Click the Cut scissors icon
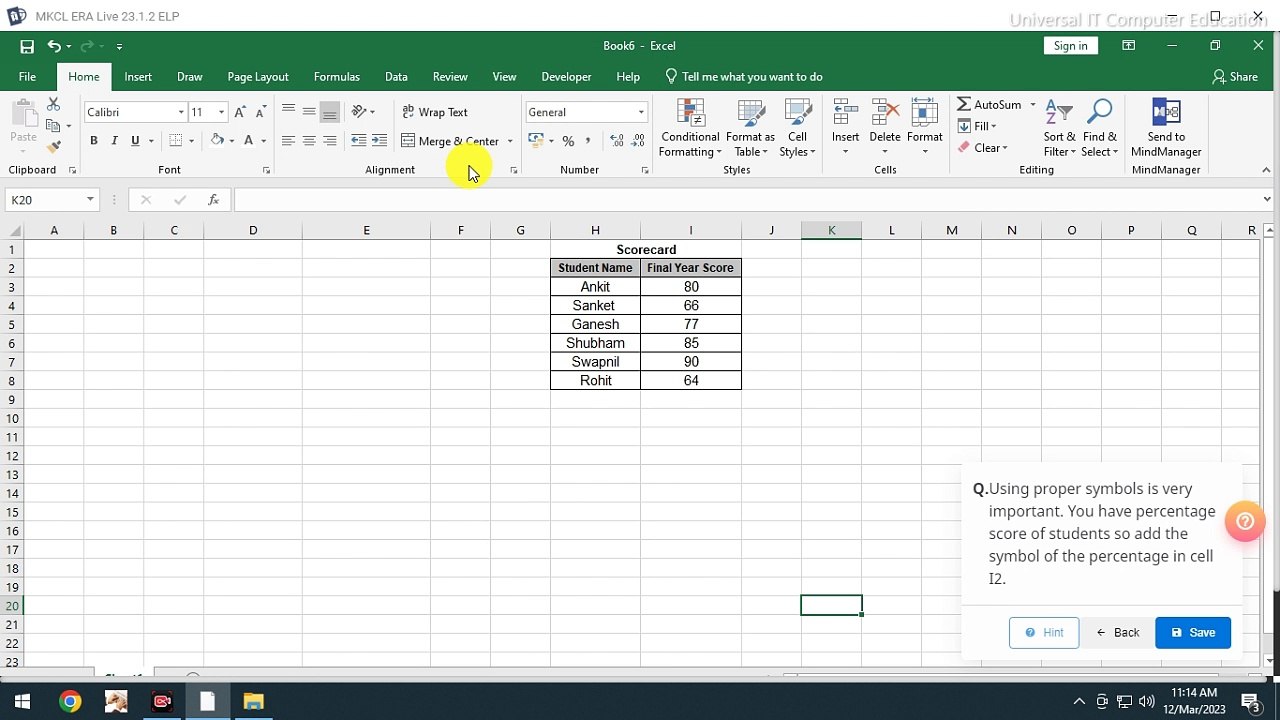 [54, 105]
